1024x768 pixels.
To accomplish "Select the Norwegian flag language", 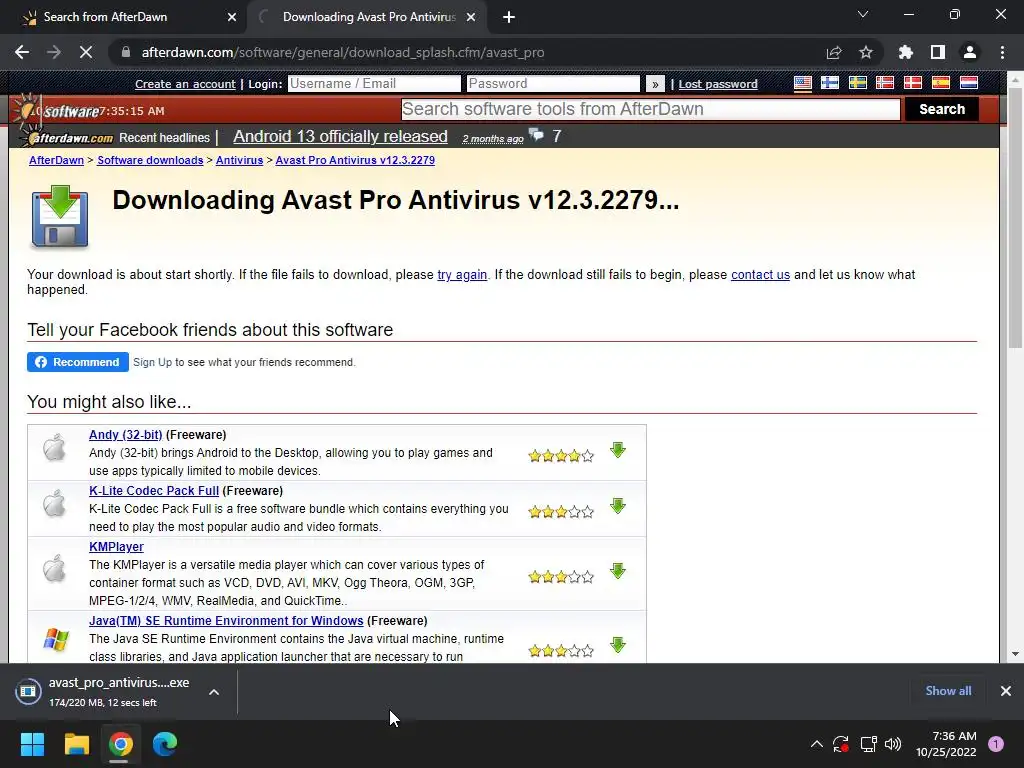I will 885,83.
